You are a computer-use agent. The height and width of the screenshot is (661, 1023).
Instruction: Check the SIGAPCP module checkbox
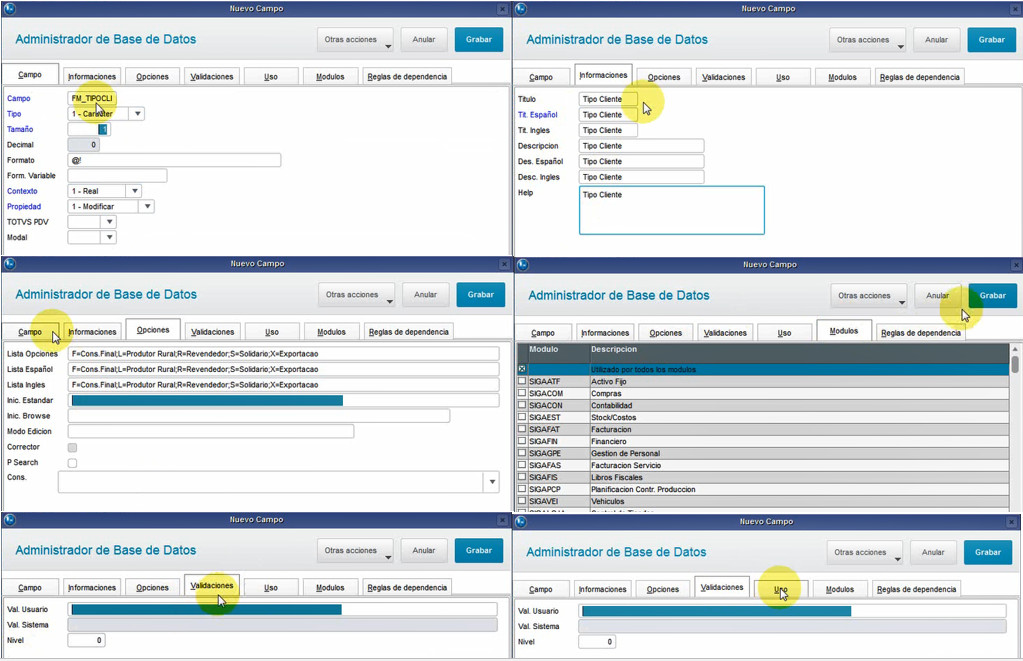pyautogui.click(x=522, y=489)
